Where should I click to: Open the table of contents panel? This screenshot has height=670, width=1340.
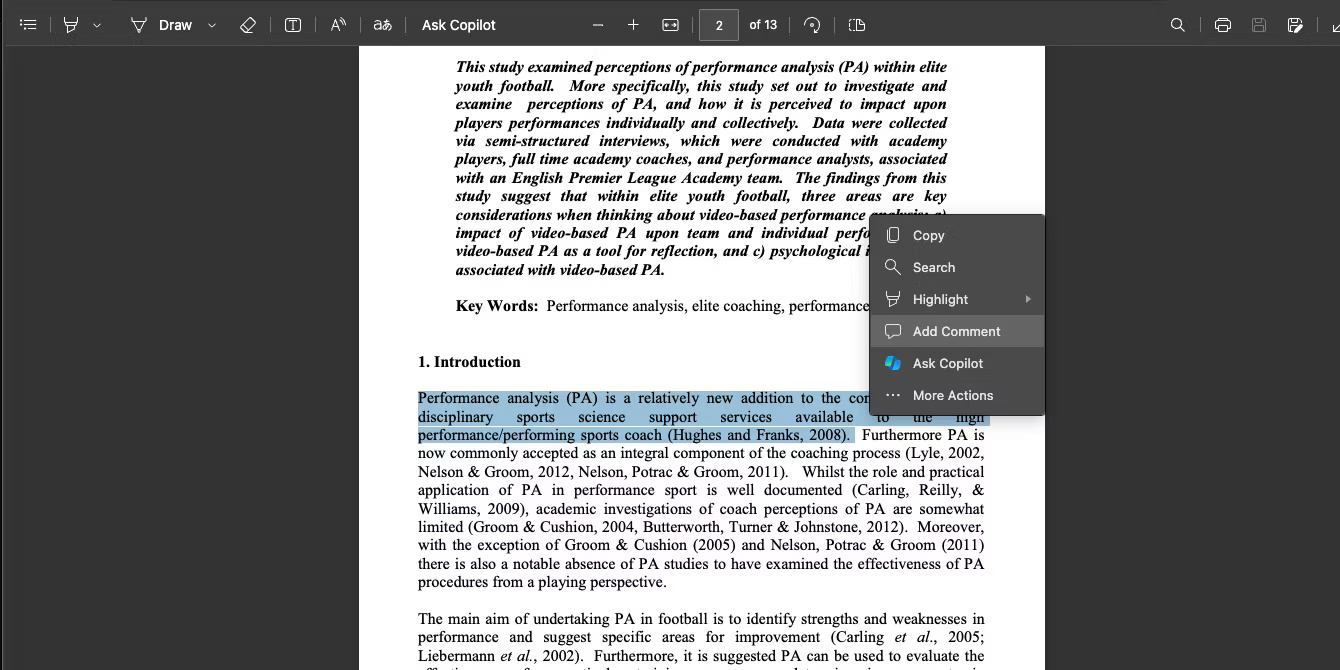click(x=28, y=25)
